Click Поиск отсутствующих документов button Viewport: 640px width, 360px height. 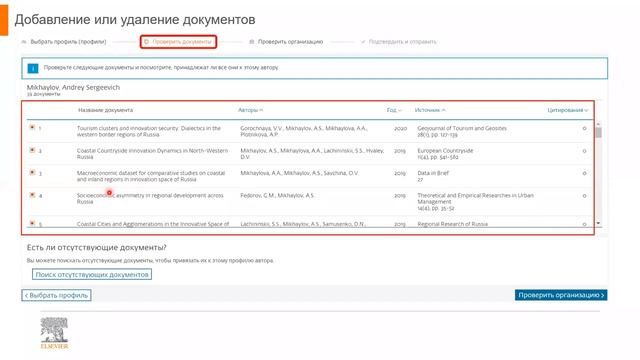(x=92, y=274)
